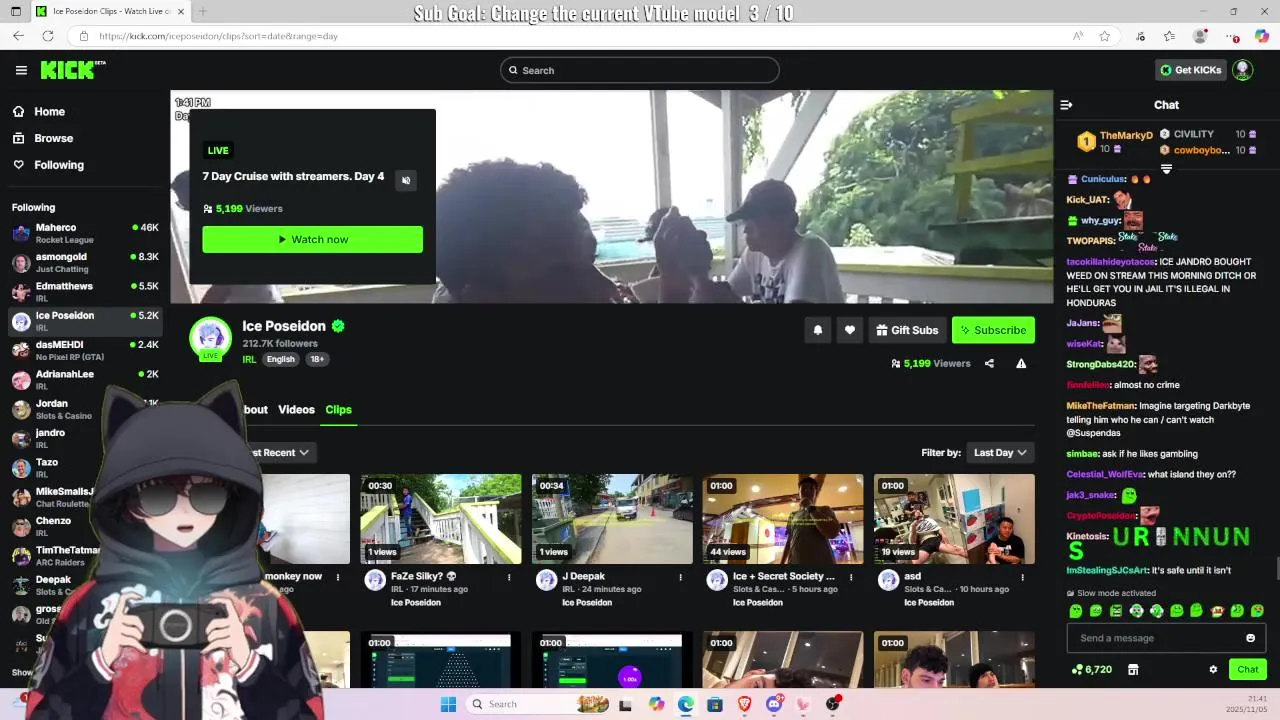The height and width of the screenshot is (720, 1280).
Task: Insert first green quick emote
Action: pyautogui.click(x=1075, y=611)
